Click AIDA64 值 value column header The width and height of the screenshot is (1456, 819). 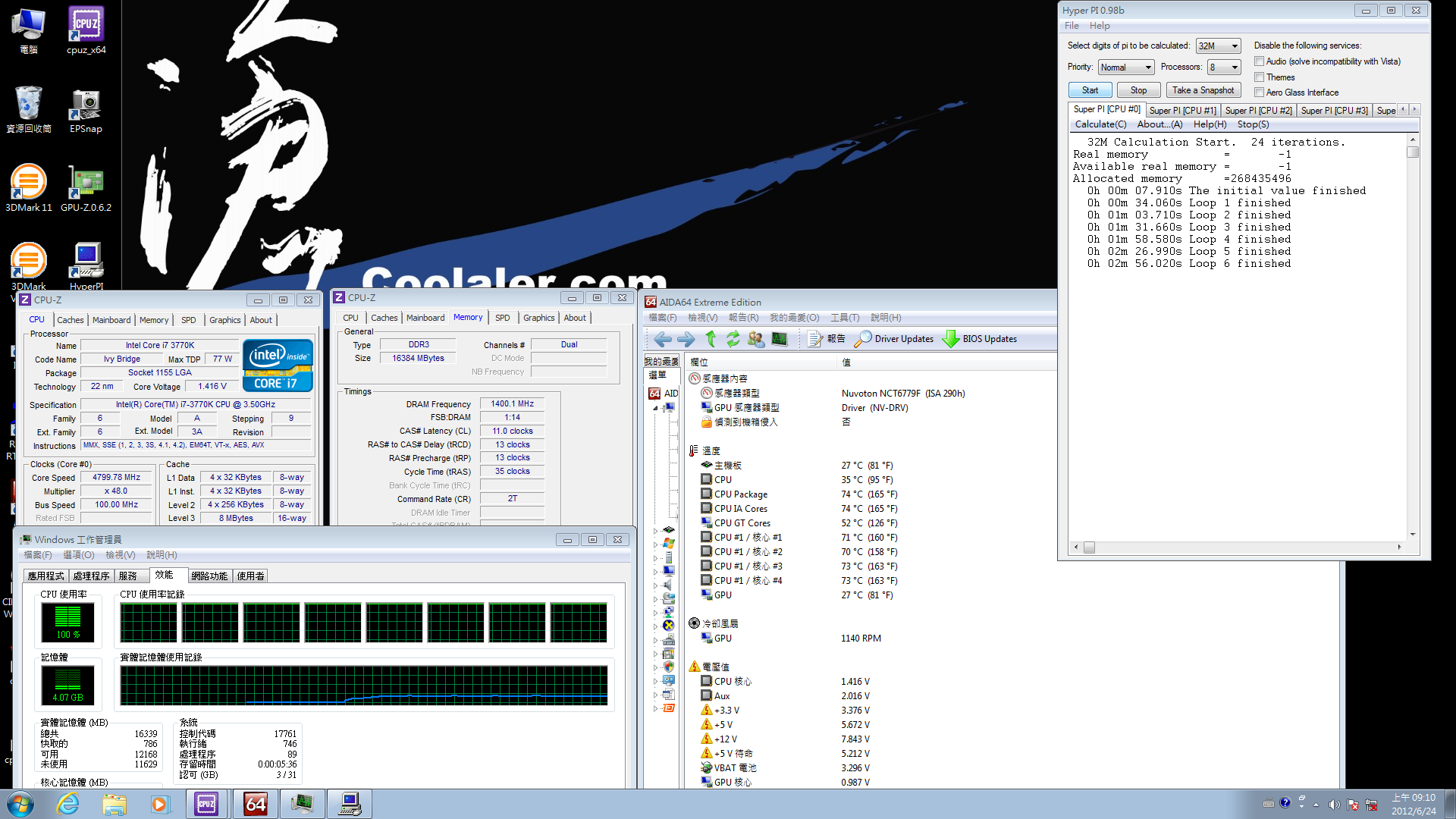[x=946, y=362]
